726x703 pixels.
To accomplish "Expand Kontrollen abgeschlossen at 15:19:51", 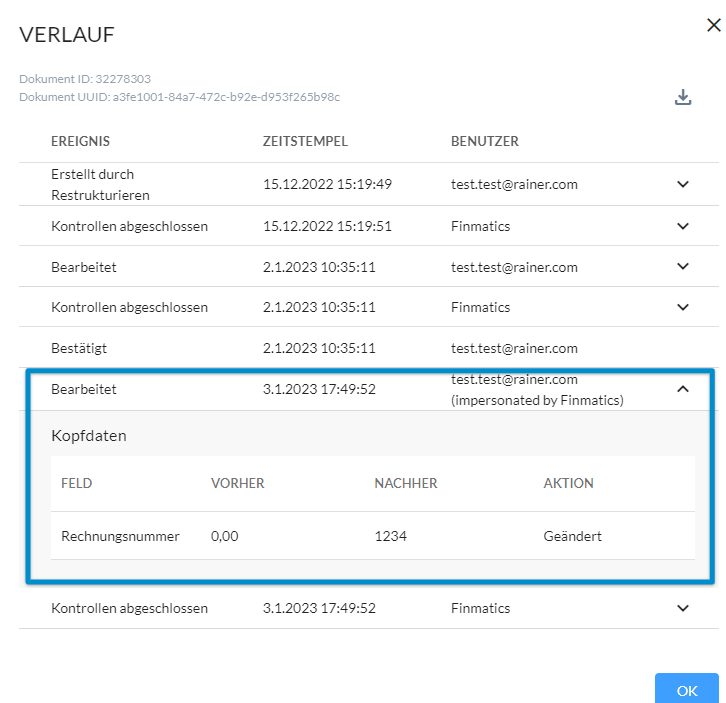I will pyautogui.click(x=682, y=226).
